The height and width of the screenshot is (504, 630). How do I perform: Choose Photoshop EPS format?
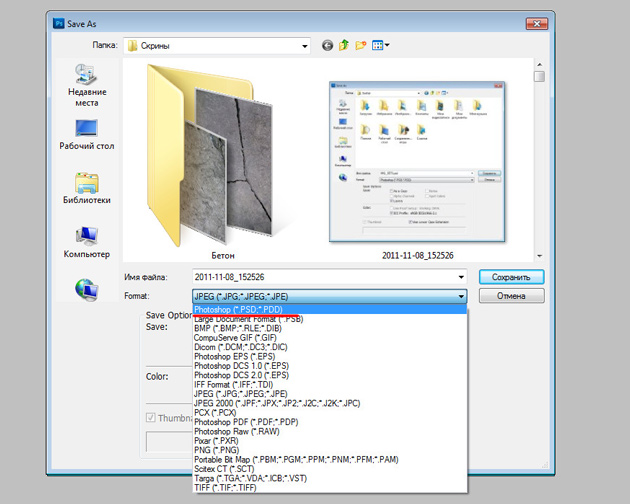pos(329,356)
